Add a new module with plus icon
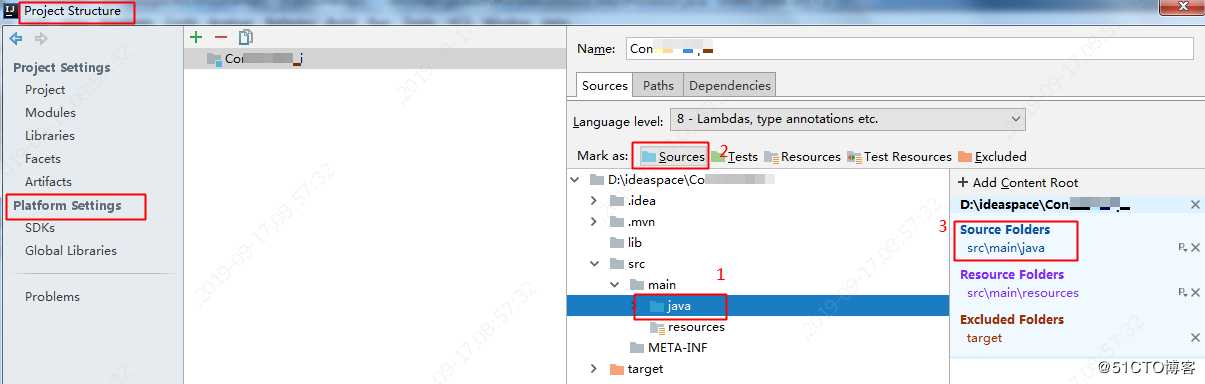Viewport: 1205px width, 384px height. pyautogui.click(x=196, y=37)
